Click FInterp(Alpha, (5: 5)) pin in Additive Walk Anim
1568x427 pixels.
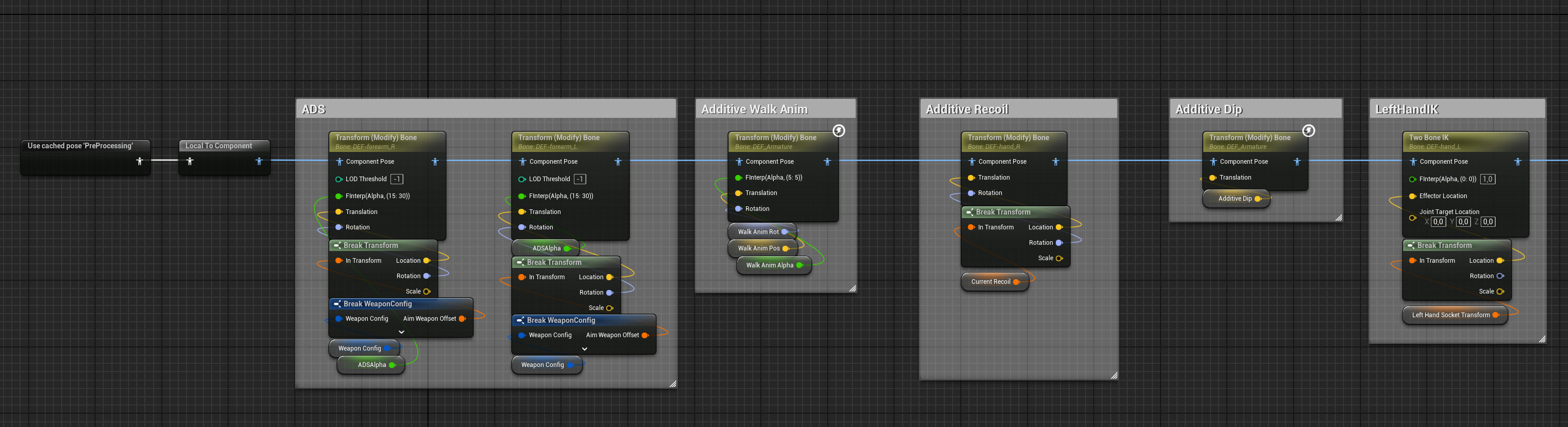738,178
